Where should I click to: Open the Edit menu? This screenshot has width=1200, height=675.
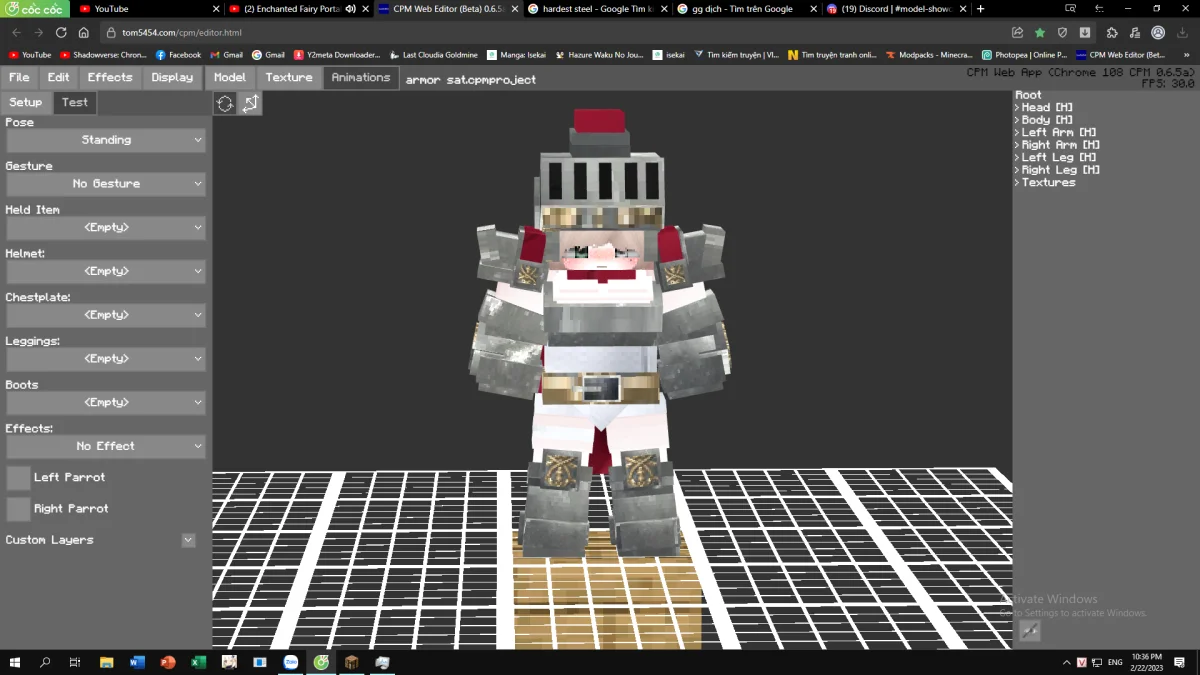tap(59, 77)
